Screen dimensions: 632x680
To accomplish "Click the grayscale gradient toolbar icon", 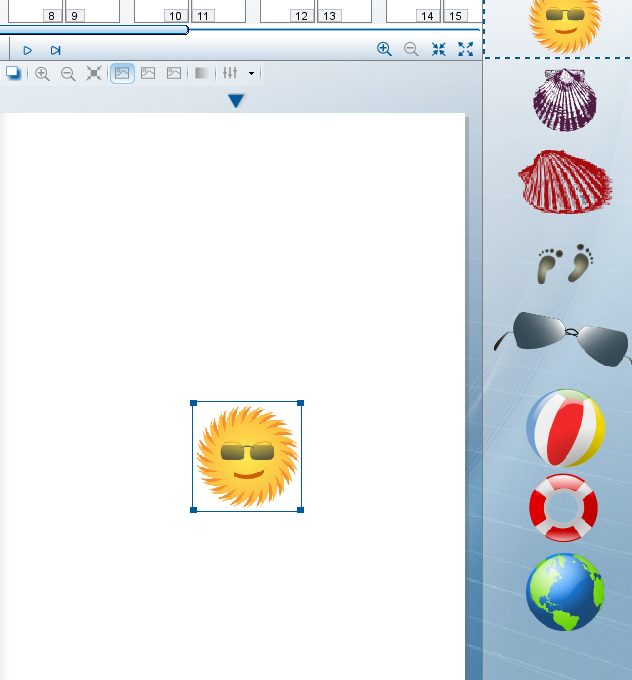I will [202, 73].
